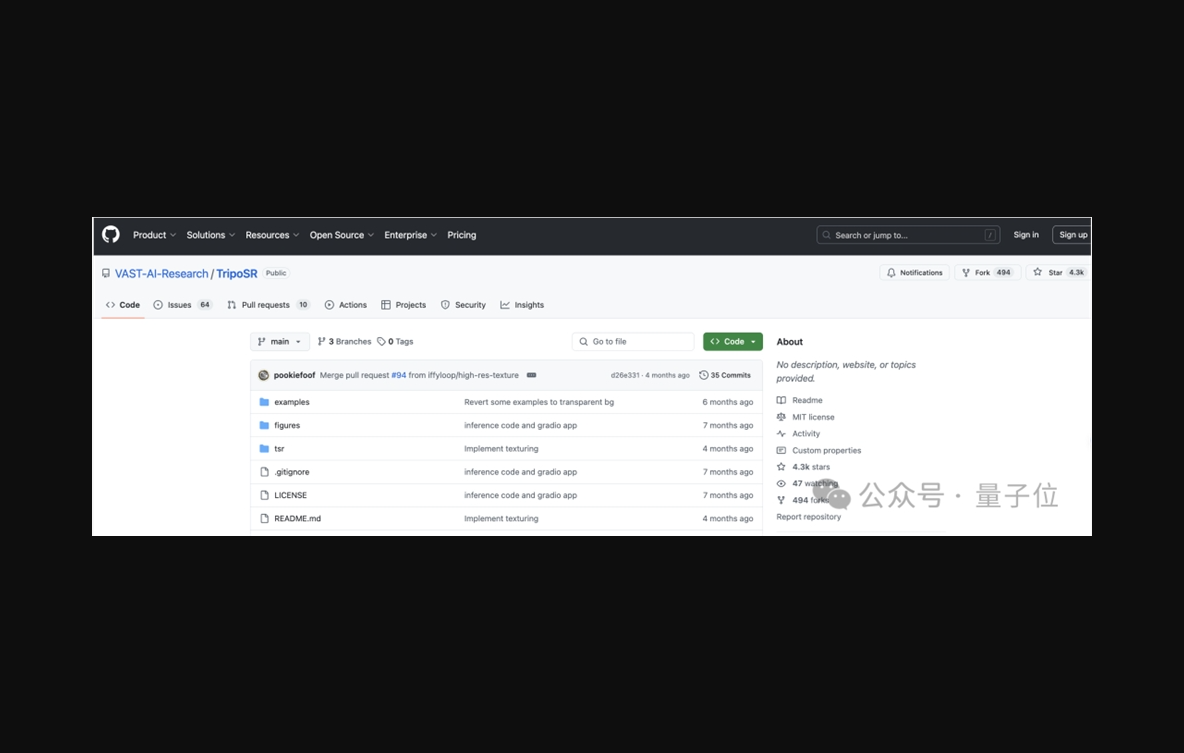Click the Public repository visibility badge
This screenshot has width=1184, height=753.
click(x=276, y=273)
